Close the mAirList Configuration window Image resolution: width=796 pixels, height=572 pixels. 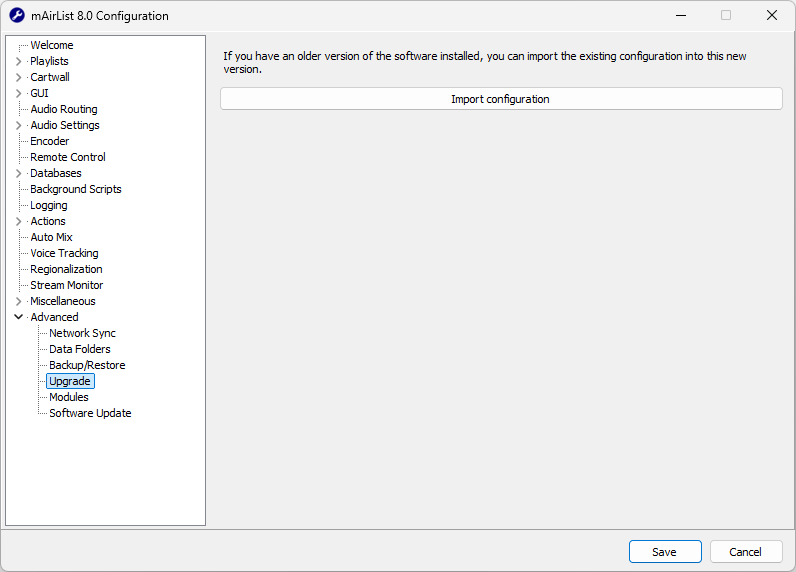(771, 16)
